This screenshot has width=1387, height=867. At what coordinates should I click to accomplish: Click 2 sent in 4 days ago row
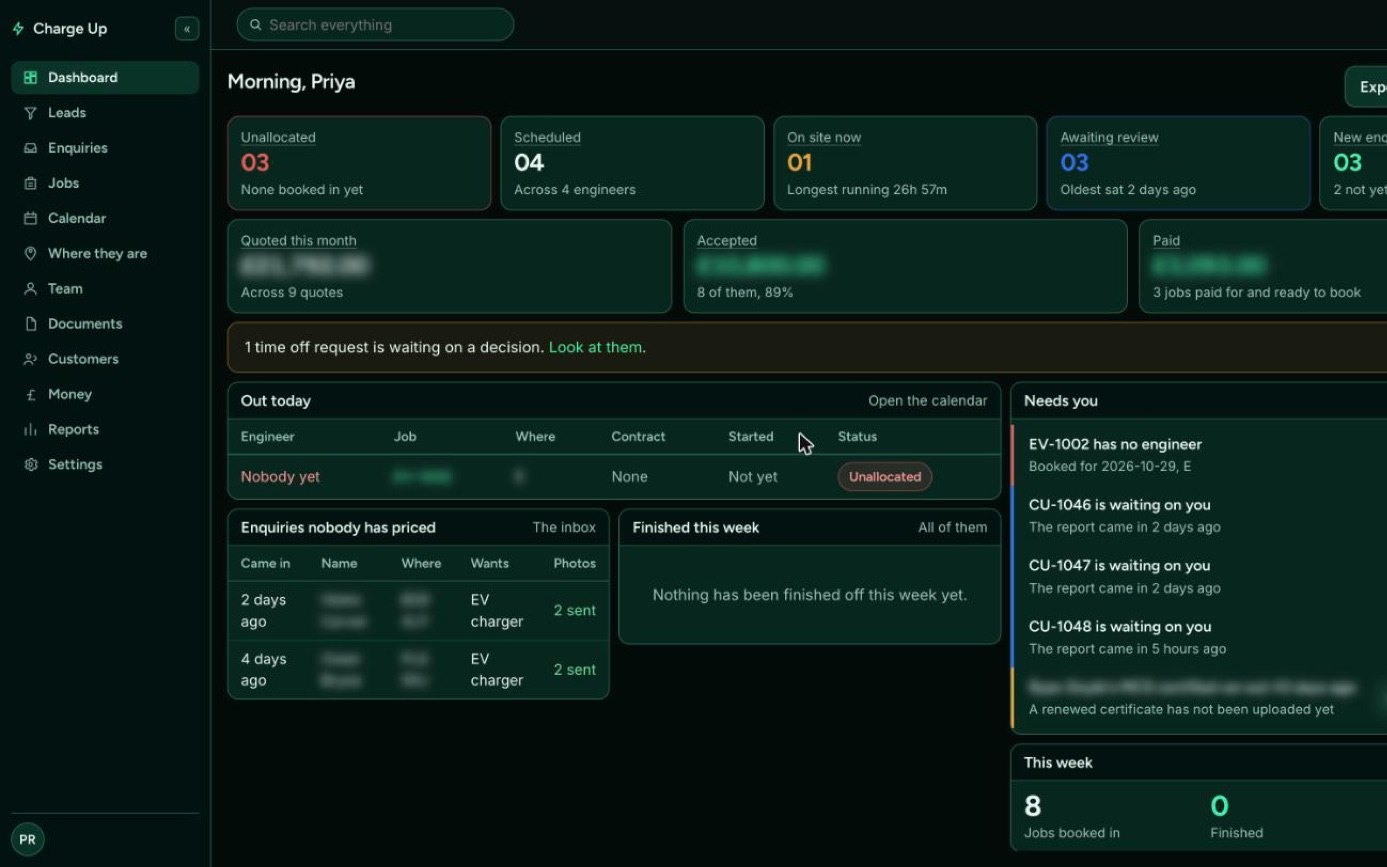[x=575, y=670]
